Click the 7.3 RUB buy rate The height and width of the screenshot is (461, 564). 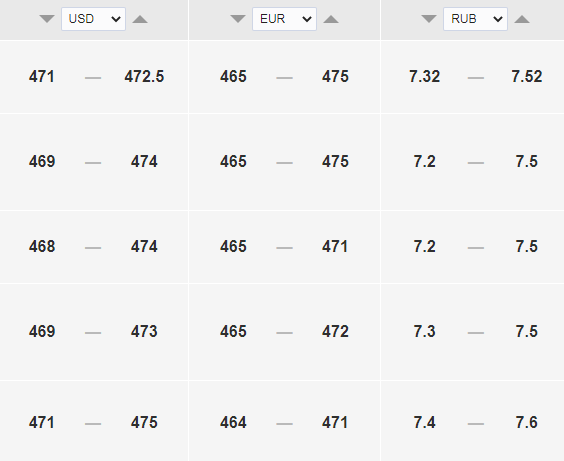click(x=424, y=332)
